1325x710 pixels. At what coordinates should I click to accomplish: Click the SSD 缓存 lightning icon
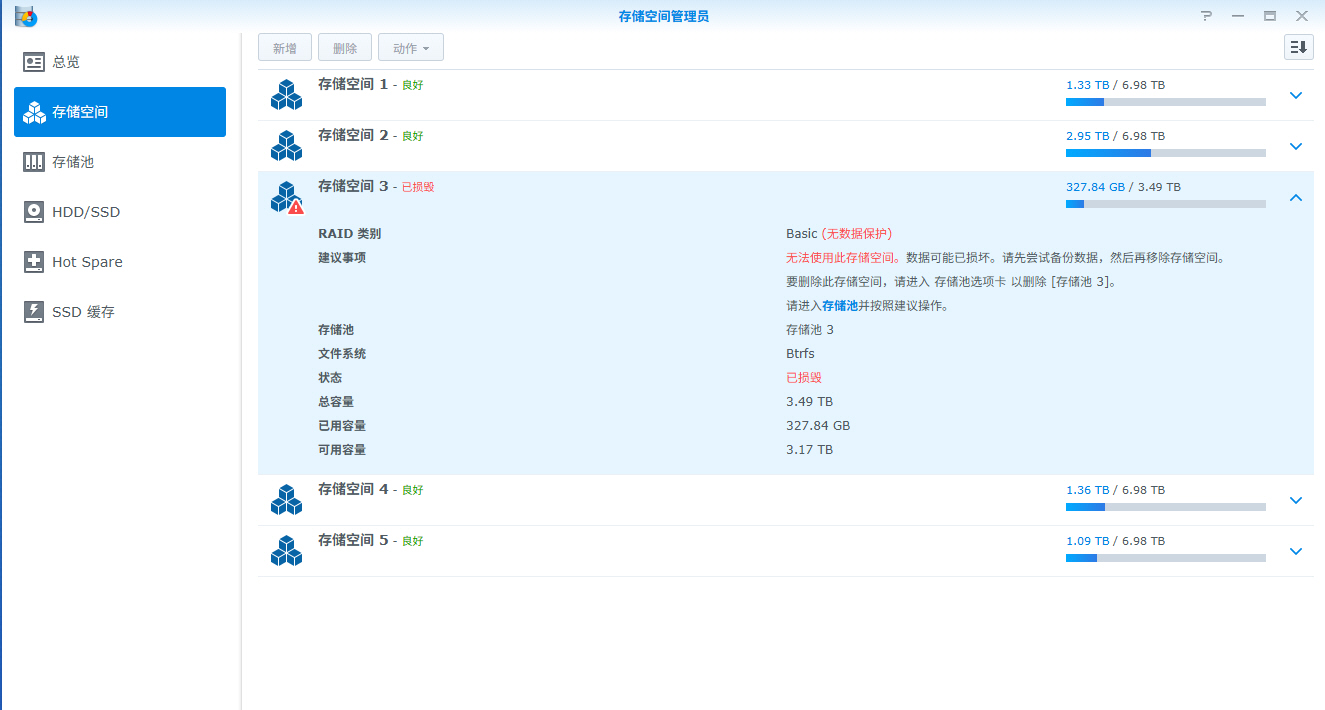click(x=34, y=312)
